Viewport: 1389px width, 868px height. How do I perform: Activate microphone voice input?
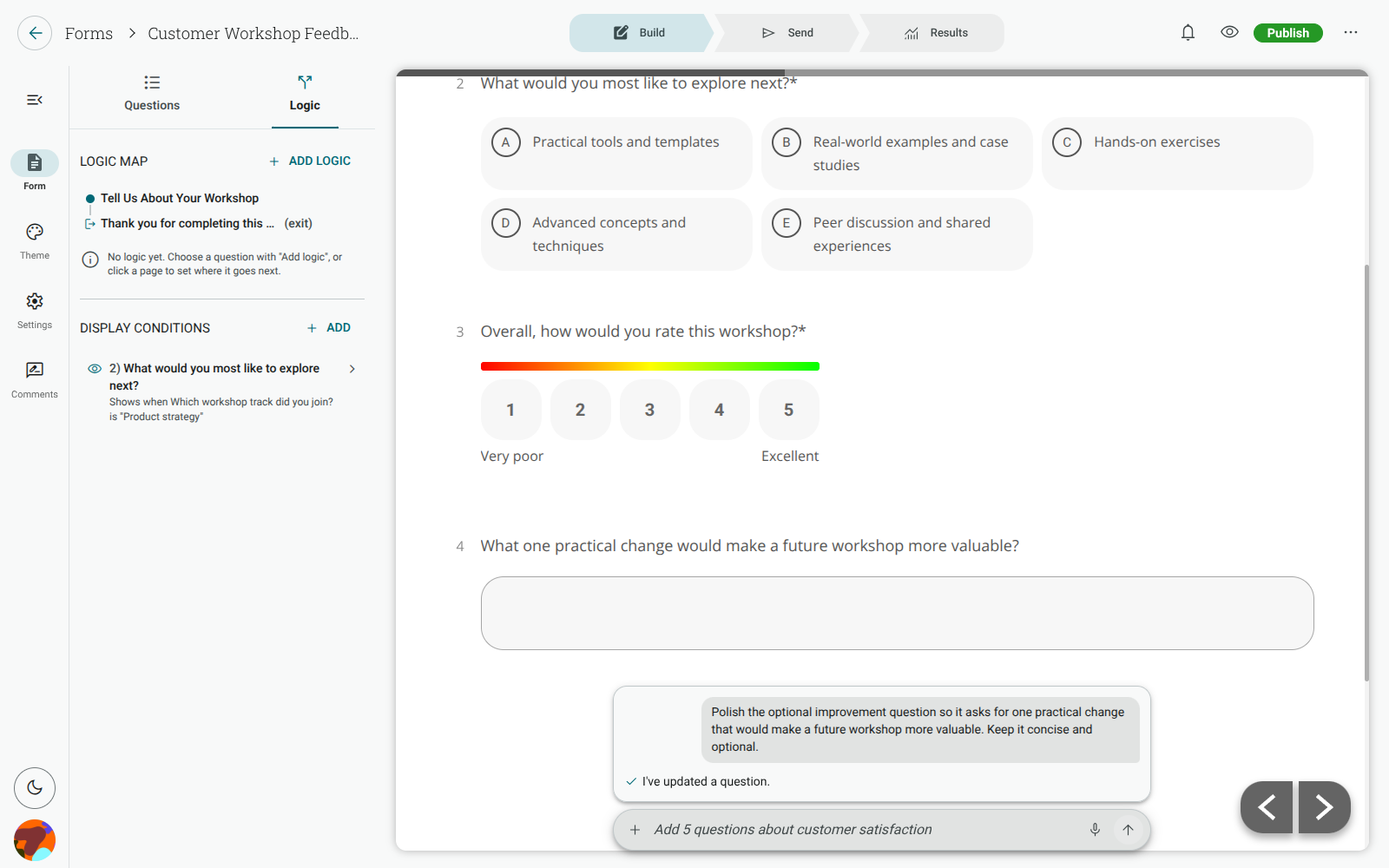[1095, 830]
